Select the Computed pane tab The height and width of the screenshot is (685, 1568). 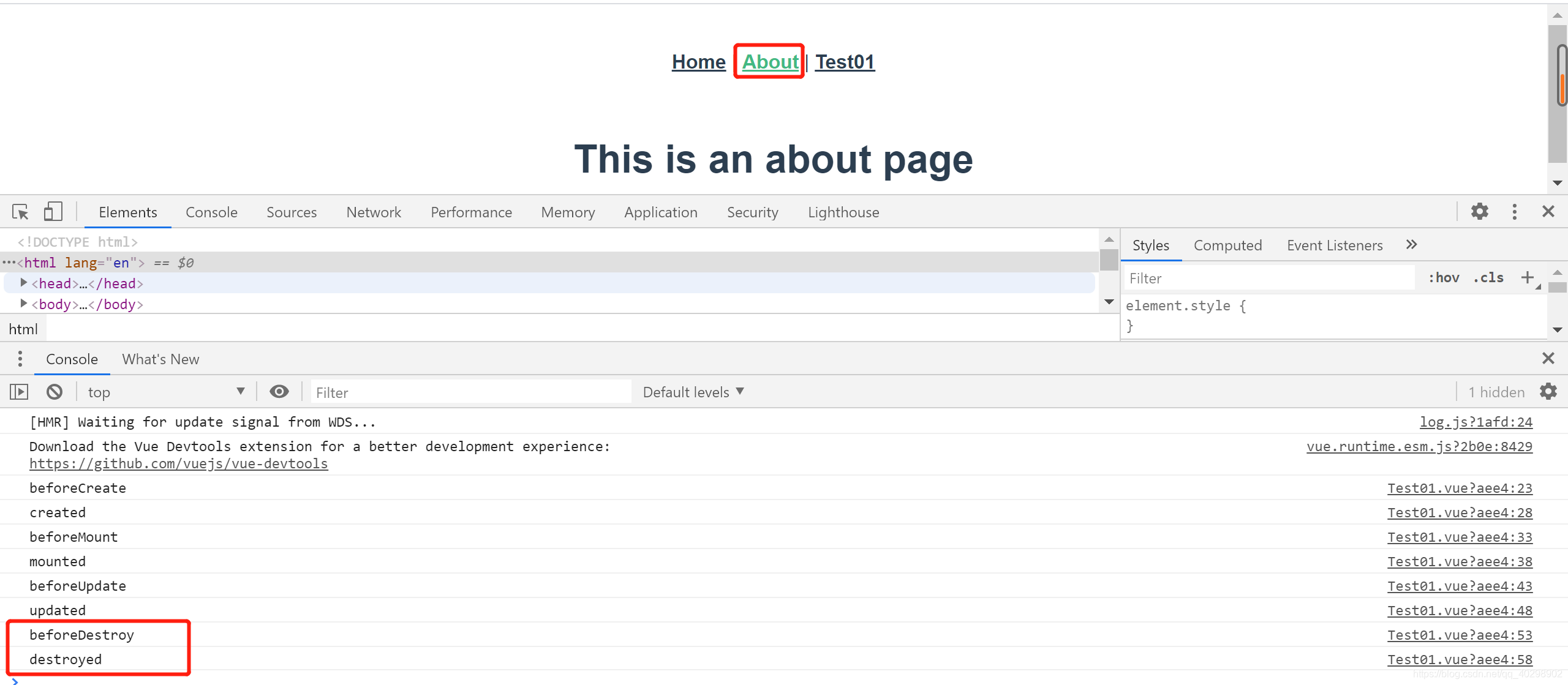(x=1227, y=245)
